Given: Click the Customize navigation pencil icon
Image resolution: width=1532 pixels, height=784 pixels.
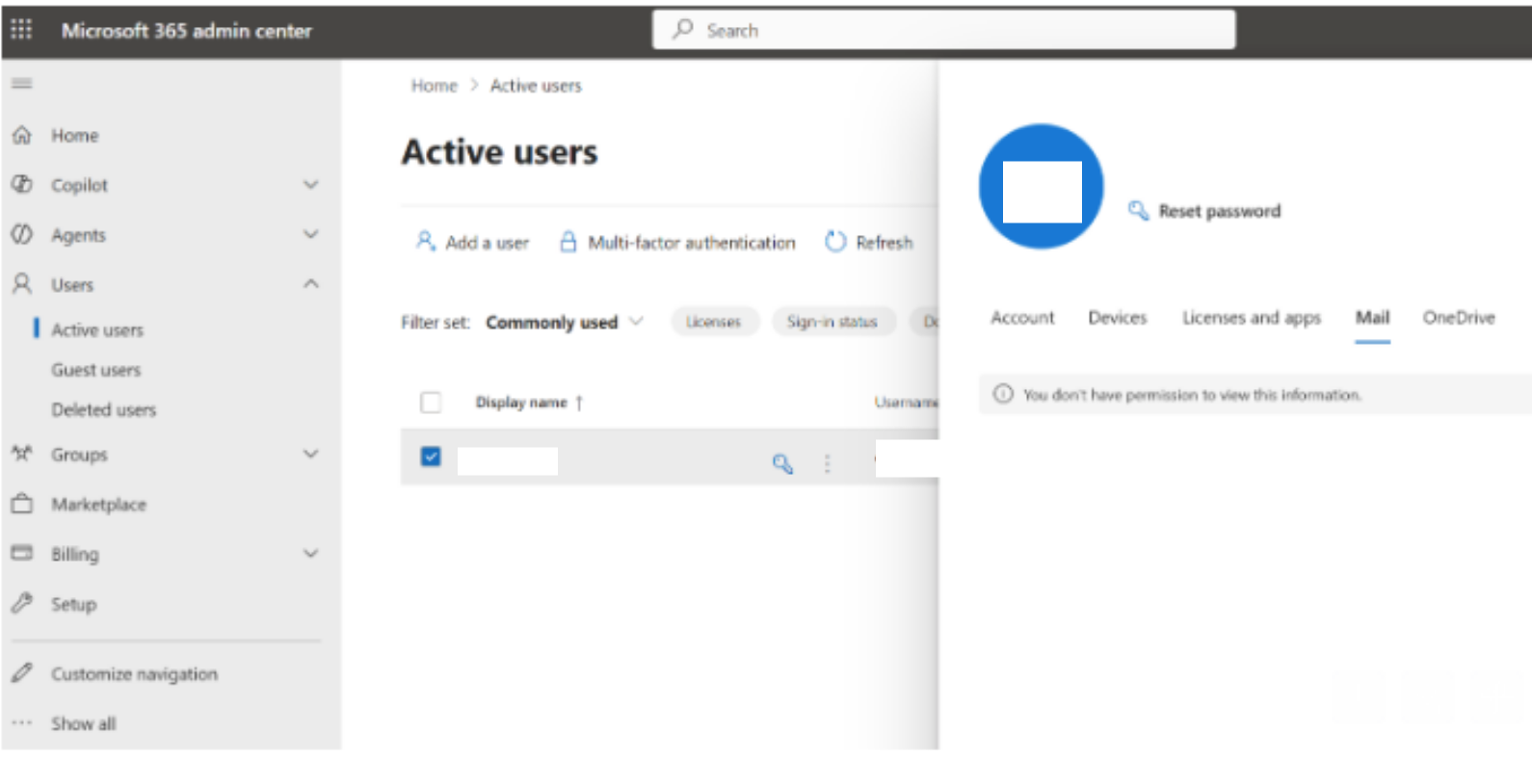Looking at the screenshot, I should [22, 673].
